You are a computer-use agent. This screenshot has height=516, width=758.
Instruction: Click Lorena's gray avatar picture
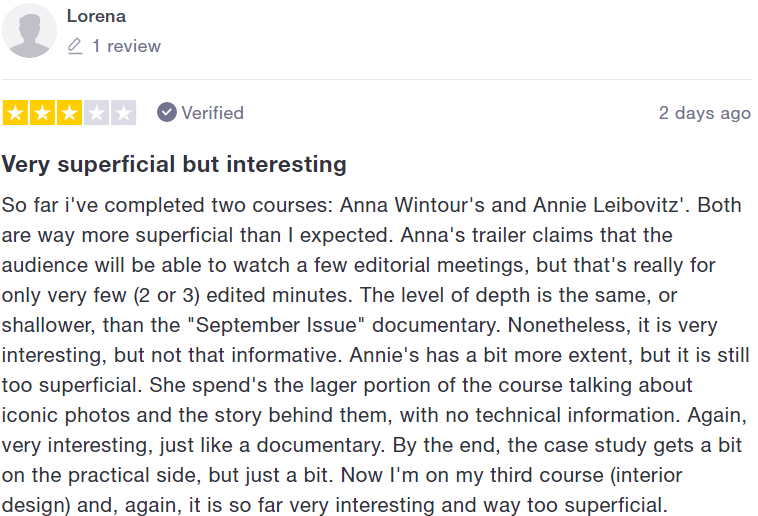pyautogui.click(x=29, y=30)
